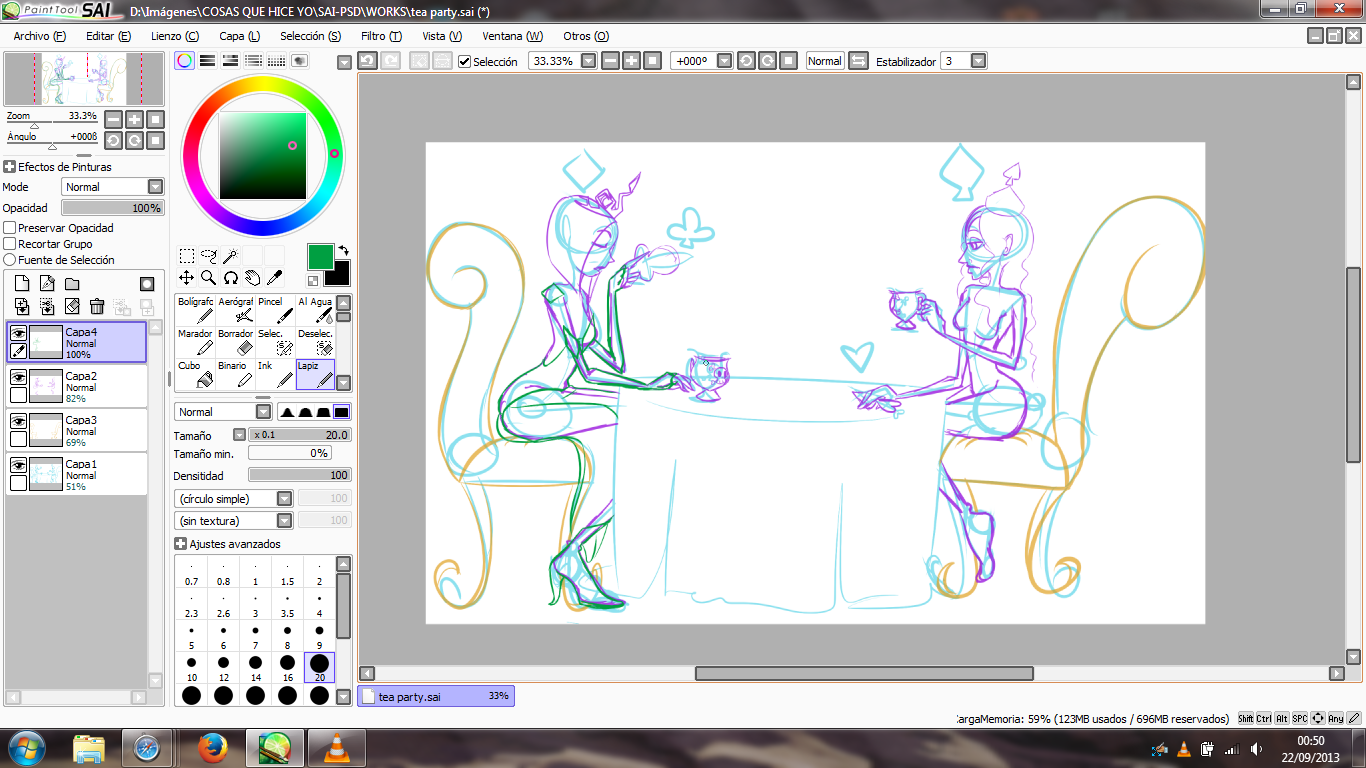This screenshot has height=768, width=1366.
Task: Toggle the Selección checkbox in toolbar
Action: tap(464, 61)
